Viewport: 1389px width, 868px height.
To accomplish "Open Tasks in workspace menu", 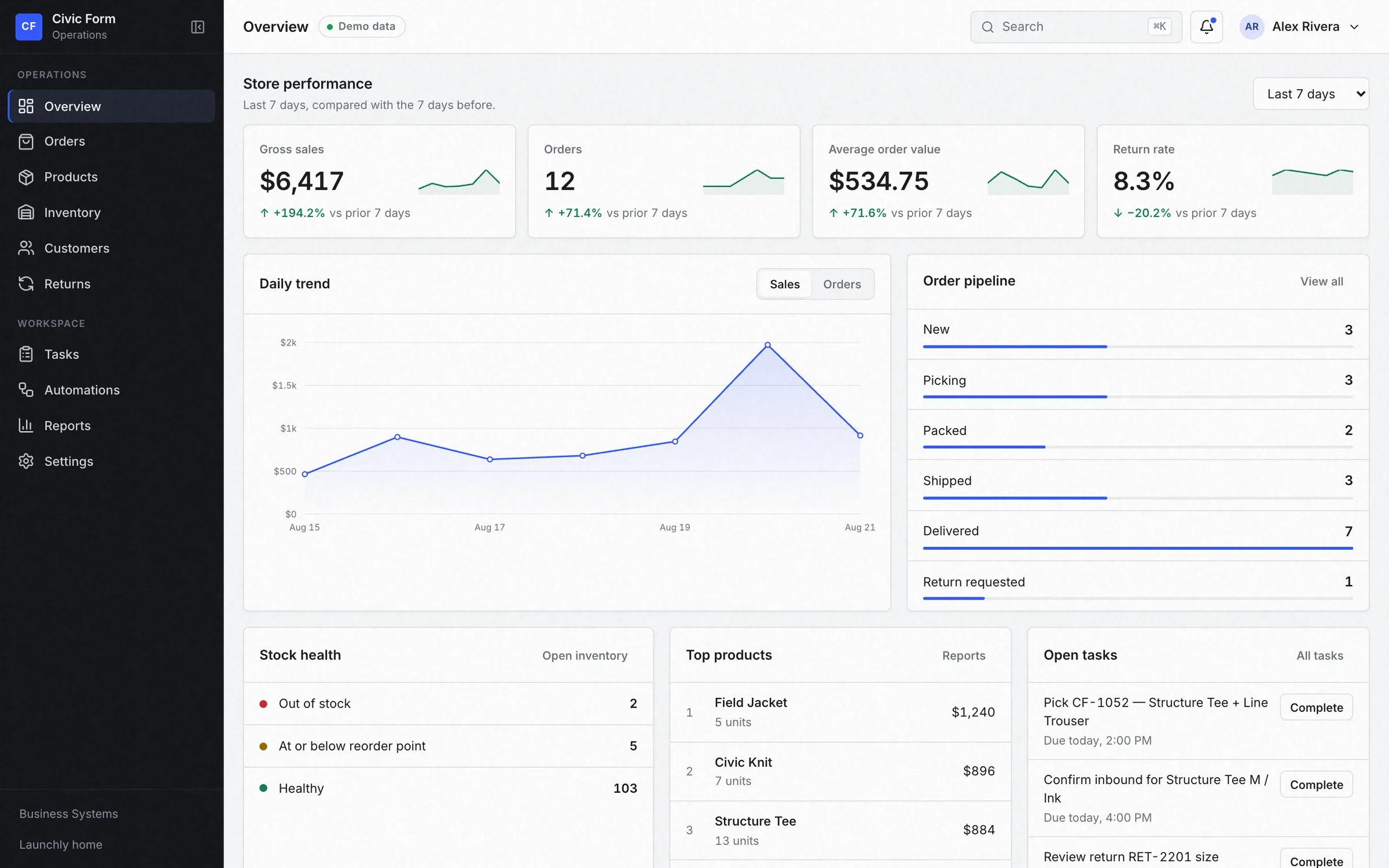I will (x=112, y=354).
